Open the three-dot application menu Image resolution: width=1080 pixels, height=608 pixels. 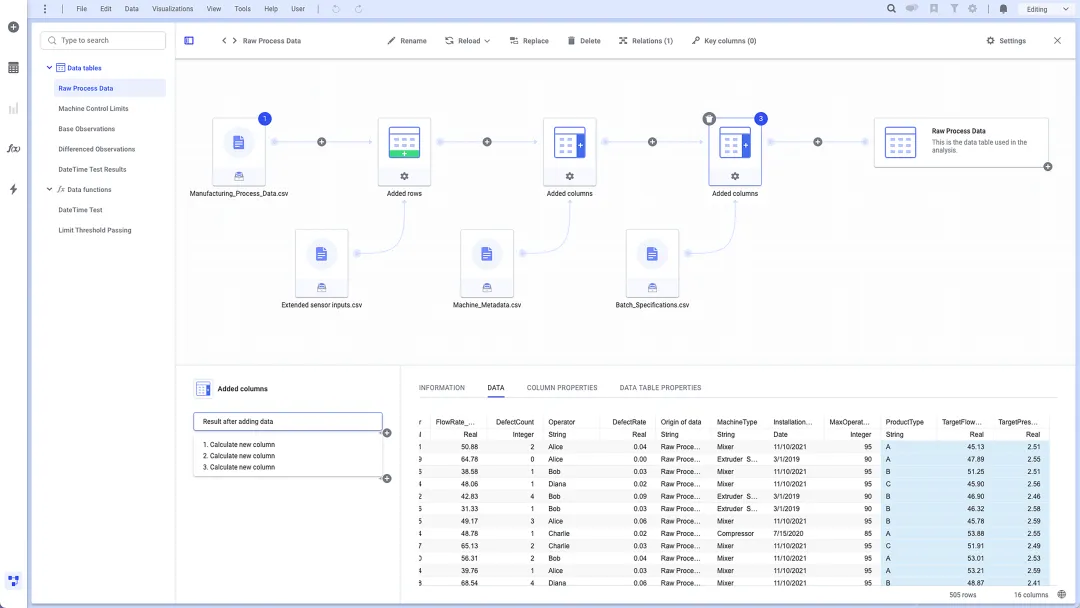point(45,9)
